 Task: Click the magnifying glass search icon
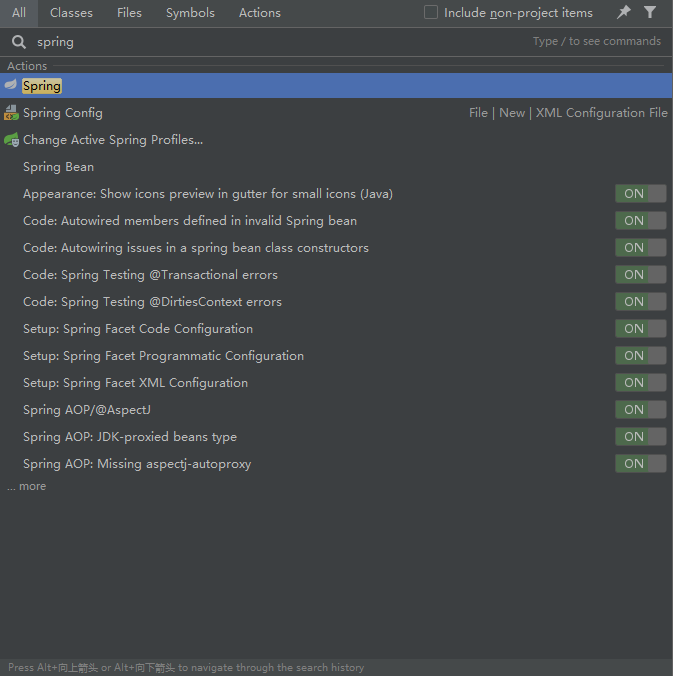pyautogui.click(x=19, y=42)
